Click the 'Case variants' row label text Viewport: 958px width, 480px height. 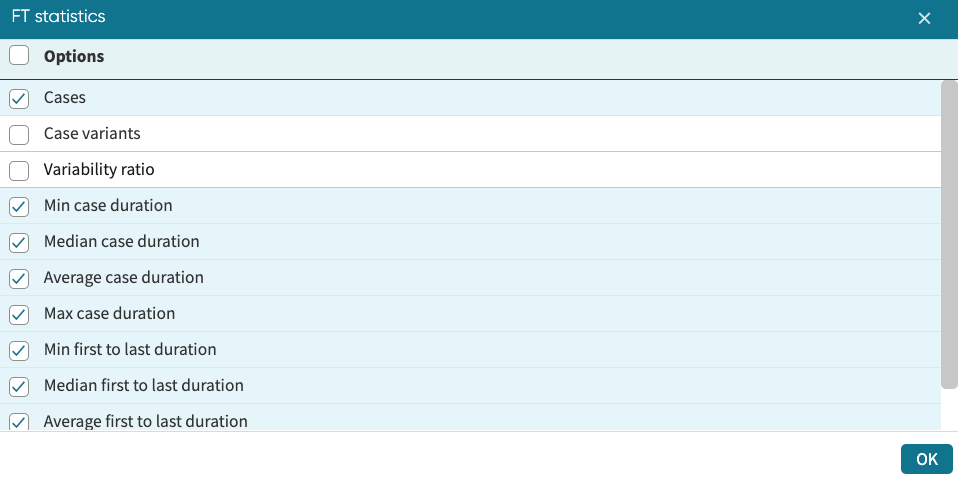tap(92, 134)
